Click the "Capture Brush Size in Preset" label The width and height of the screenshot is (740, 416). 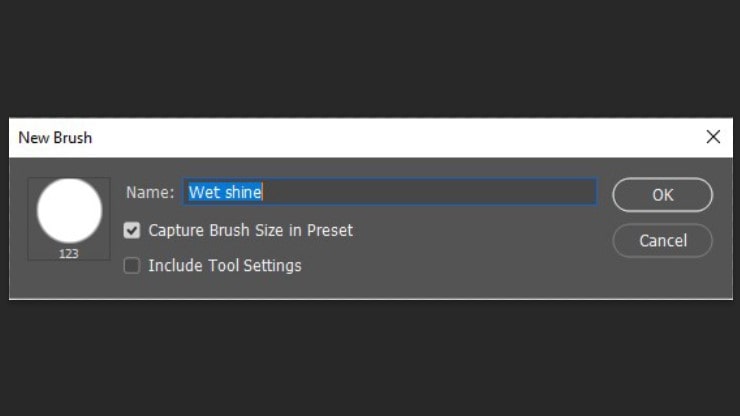250,230
